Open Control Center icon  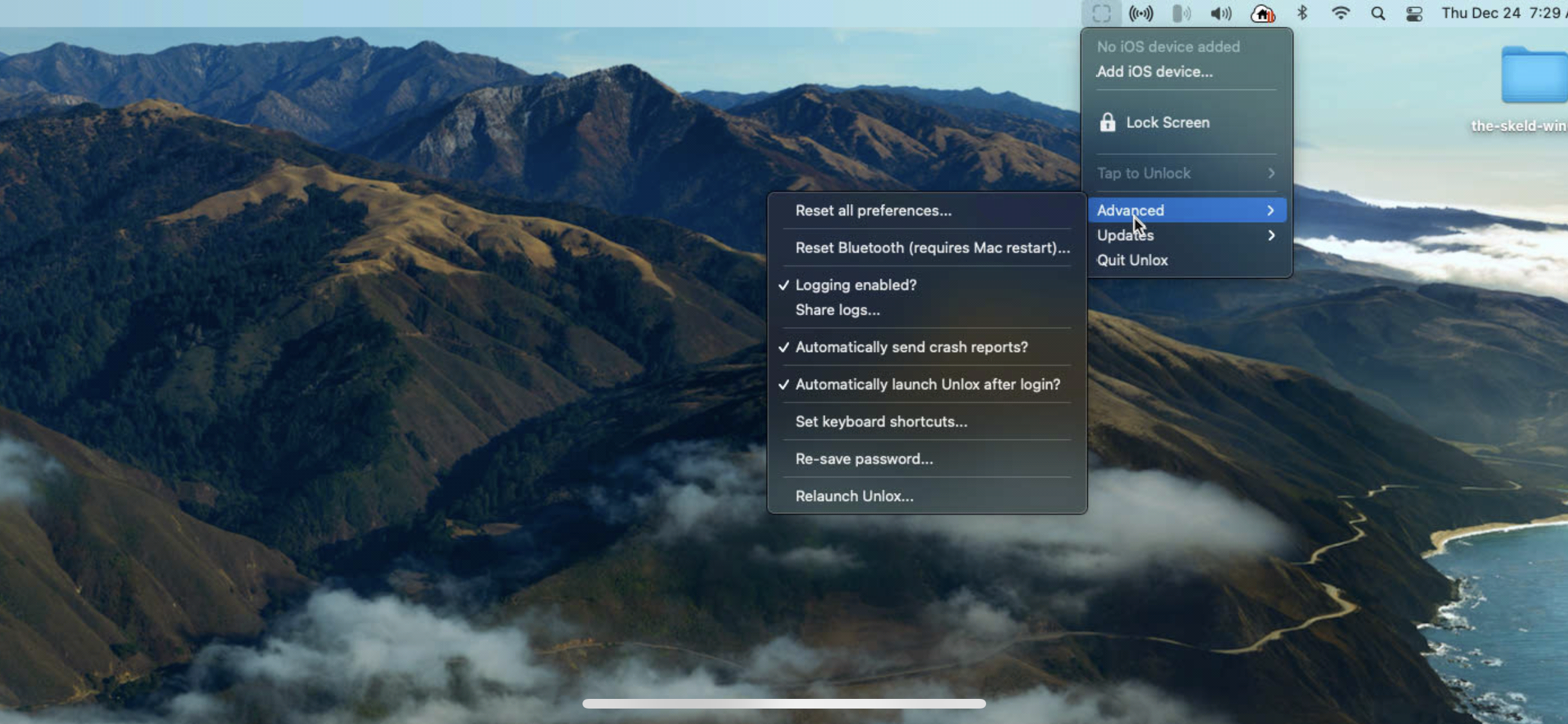1414,14
